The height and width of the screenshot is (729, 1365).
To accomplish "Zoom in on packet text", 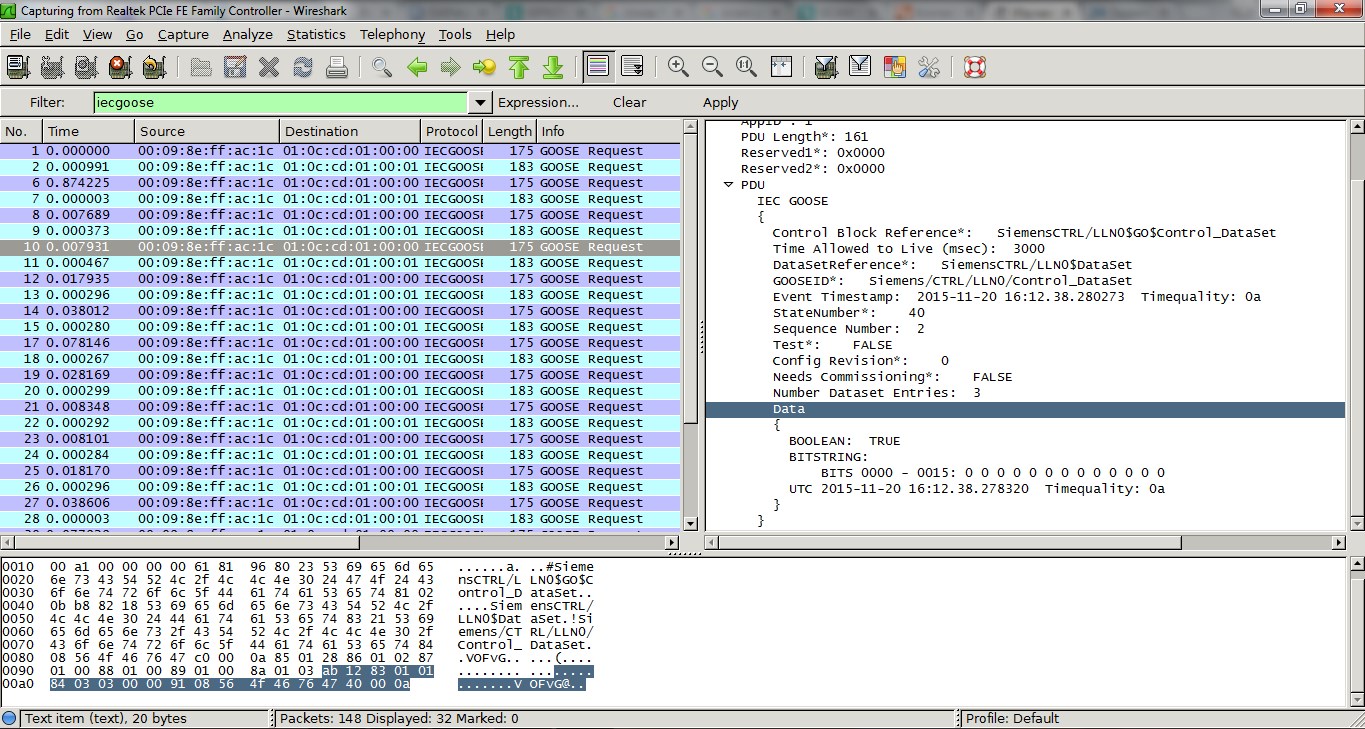I will click(678, 67).
